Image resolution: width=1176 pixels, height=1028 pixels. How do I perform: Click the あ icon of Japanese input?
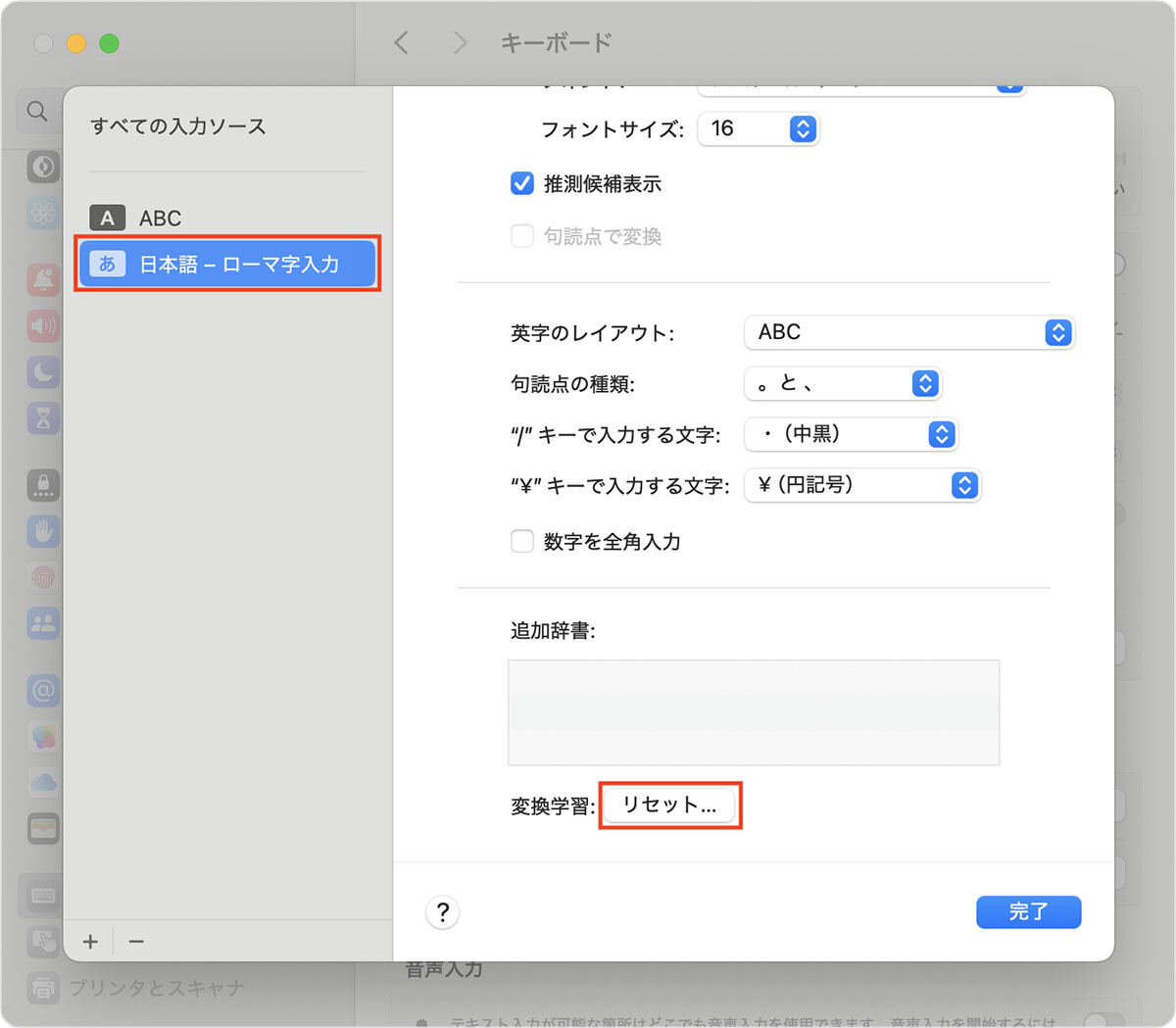[x=107, y=264]
